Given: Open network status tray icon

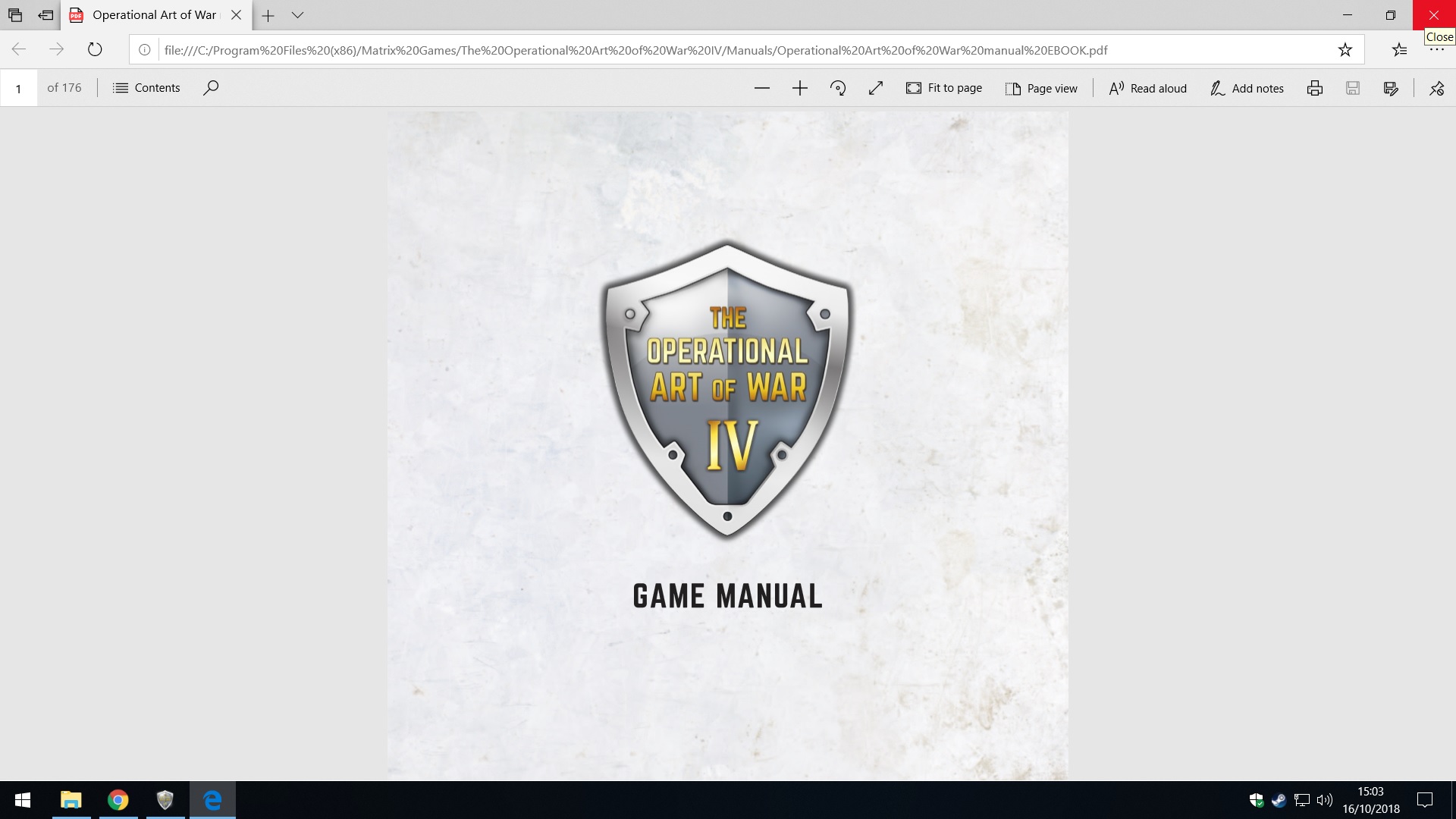Looking at the screenshot, I should click(1302, 800).
